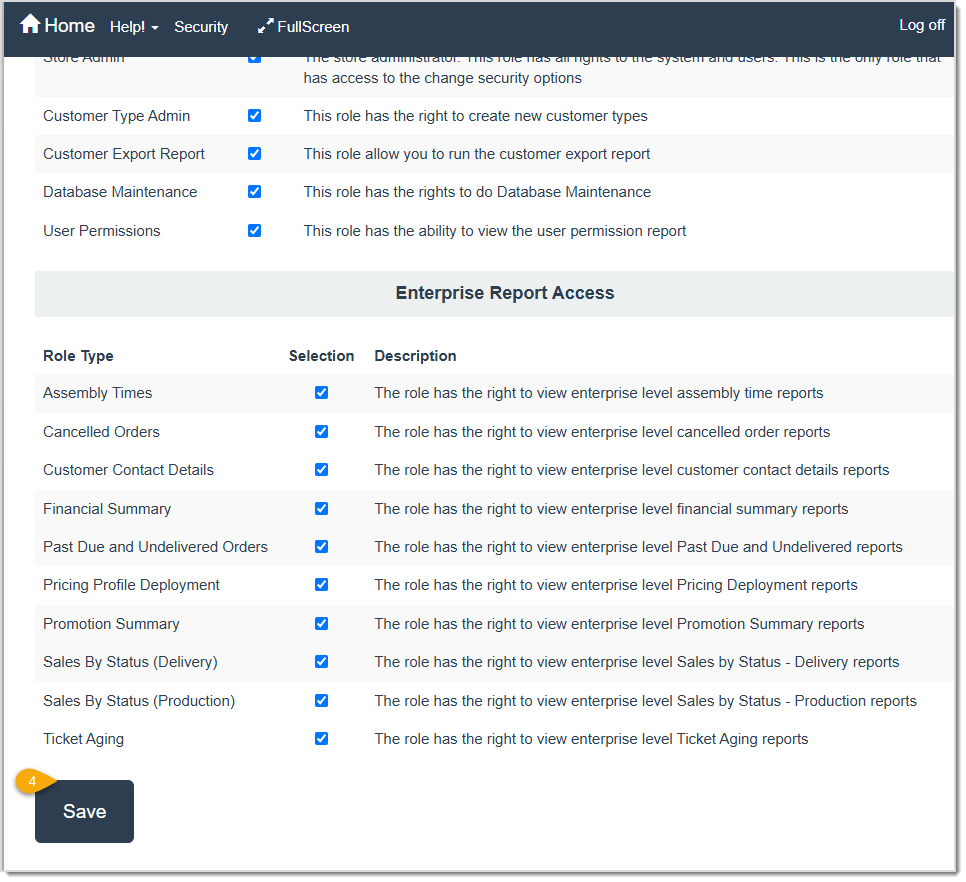Image resolution: width=966 pixels, height=882 pixels.
Task: Toggle the Customer Type Admin checkbox
Action: coord(254,115)
